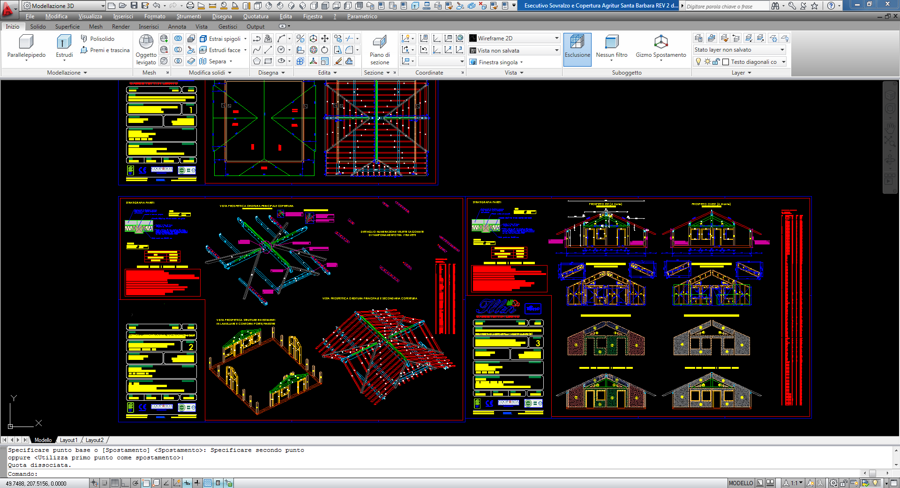
Task: Toggle the Esclusione culling button
Action: click(577, 46)
